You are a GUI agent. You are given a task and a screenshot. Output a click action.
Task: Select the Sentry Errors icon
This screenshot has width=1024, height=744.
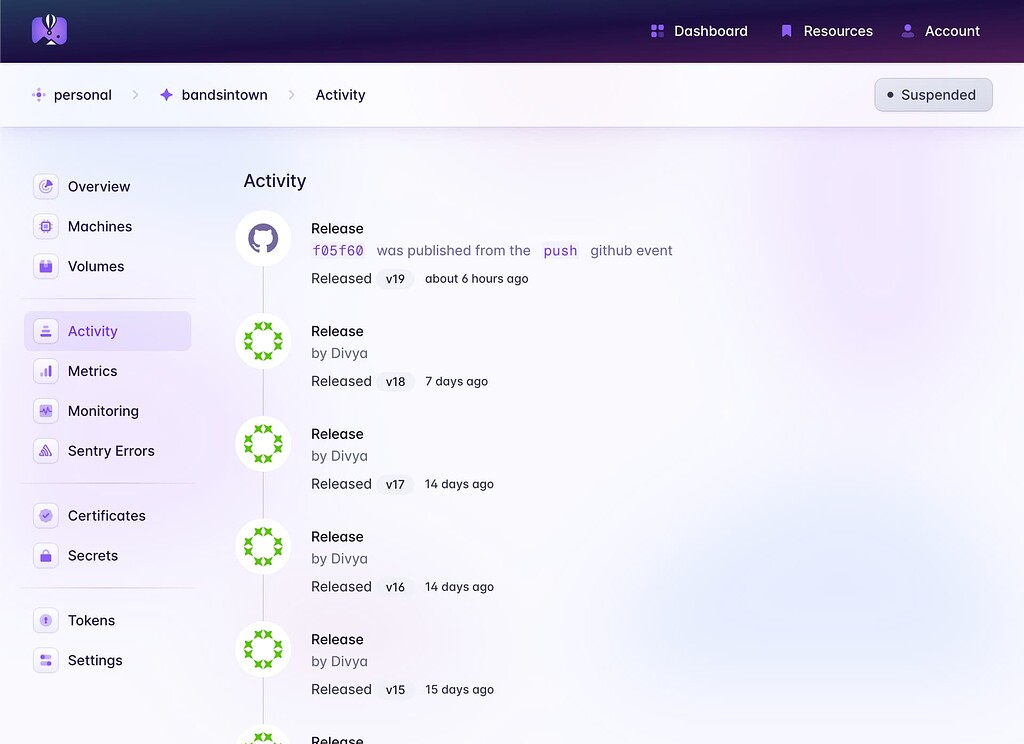click(x=45, y=451)
